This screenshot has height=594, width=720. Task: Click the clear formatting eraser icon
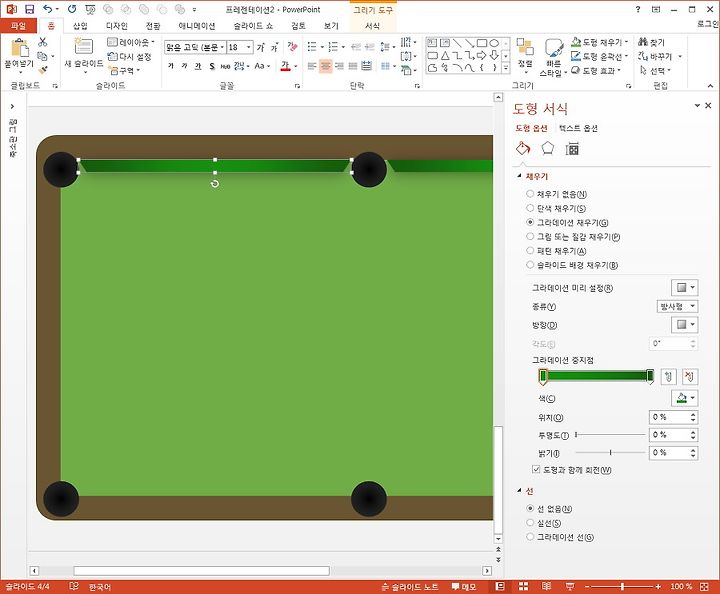pos(292,46)
